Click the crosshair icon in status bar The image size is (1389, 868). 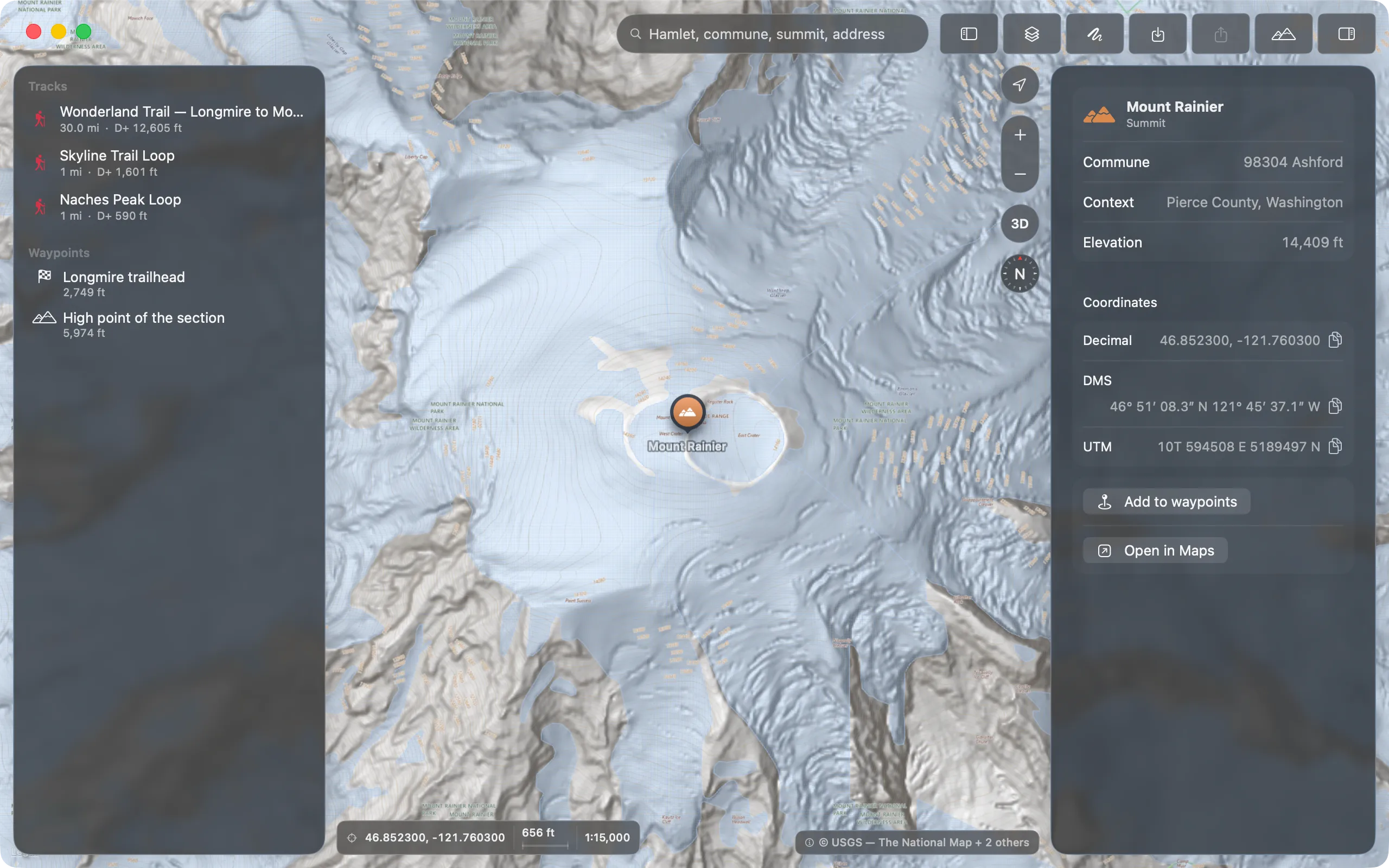tap(352, 838)
